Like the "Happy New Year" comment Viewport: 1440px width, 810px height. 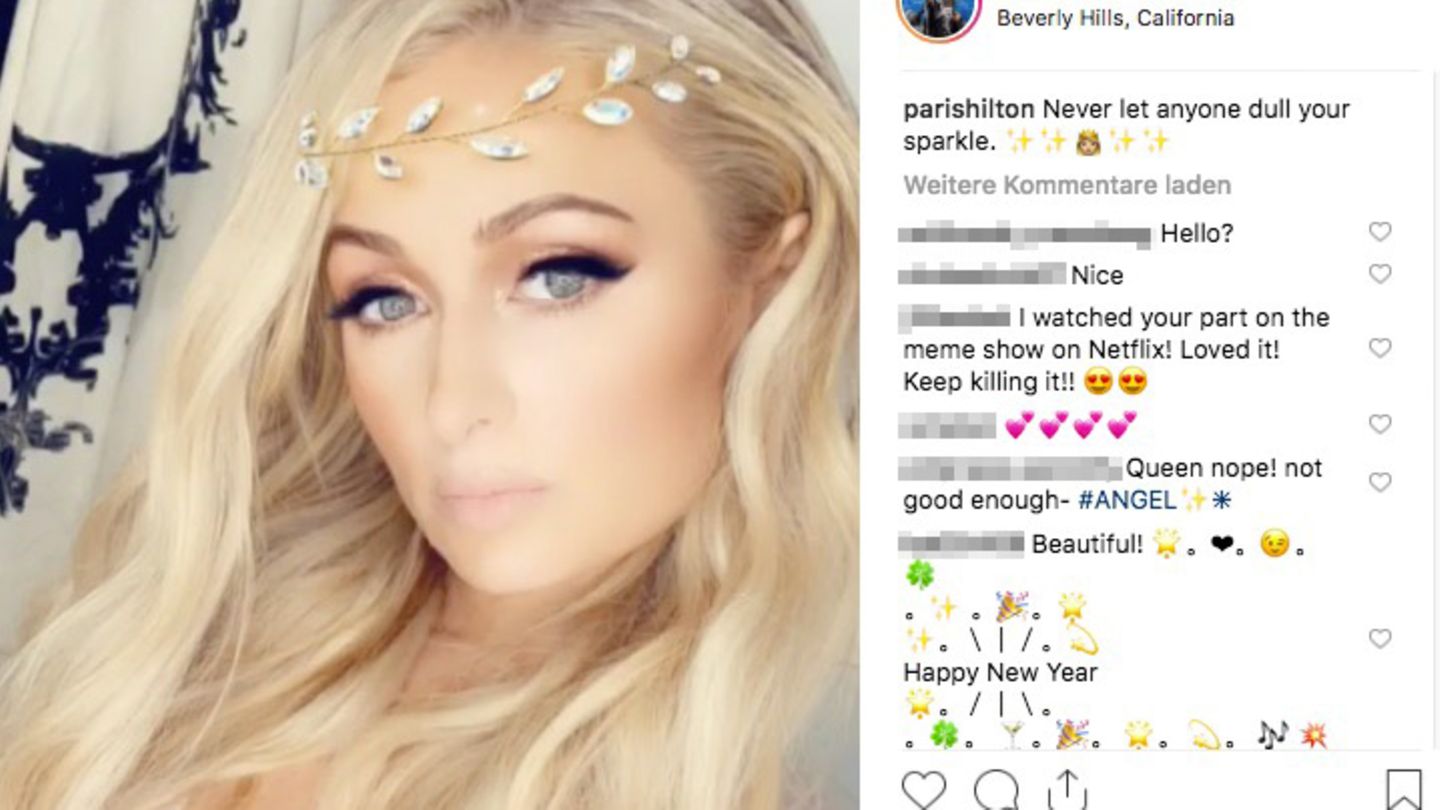[1380, 638]
